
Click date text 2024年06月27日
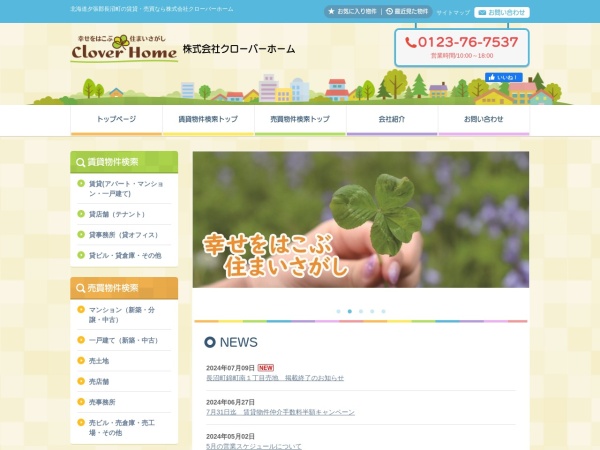click(230, 402)
